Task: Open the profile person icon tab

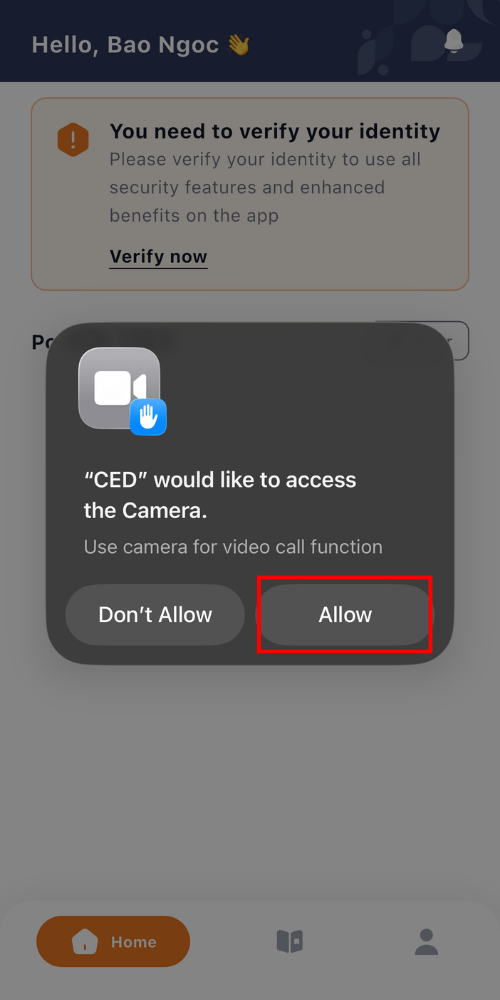Action: (426, 941)
